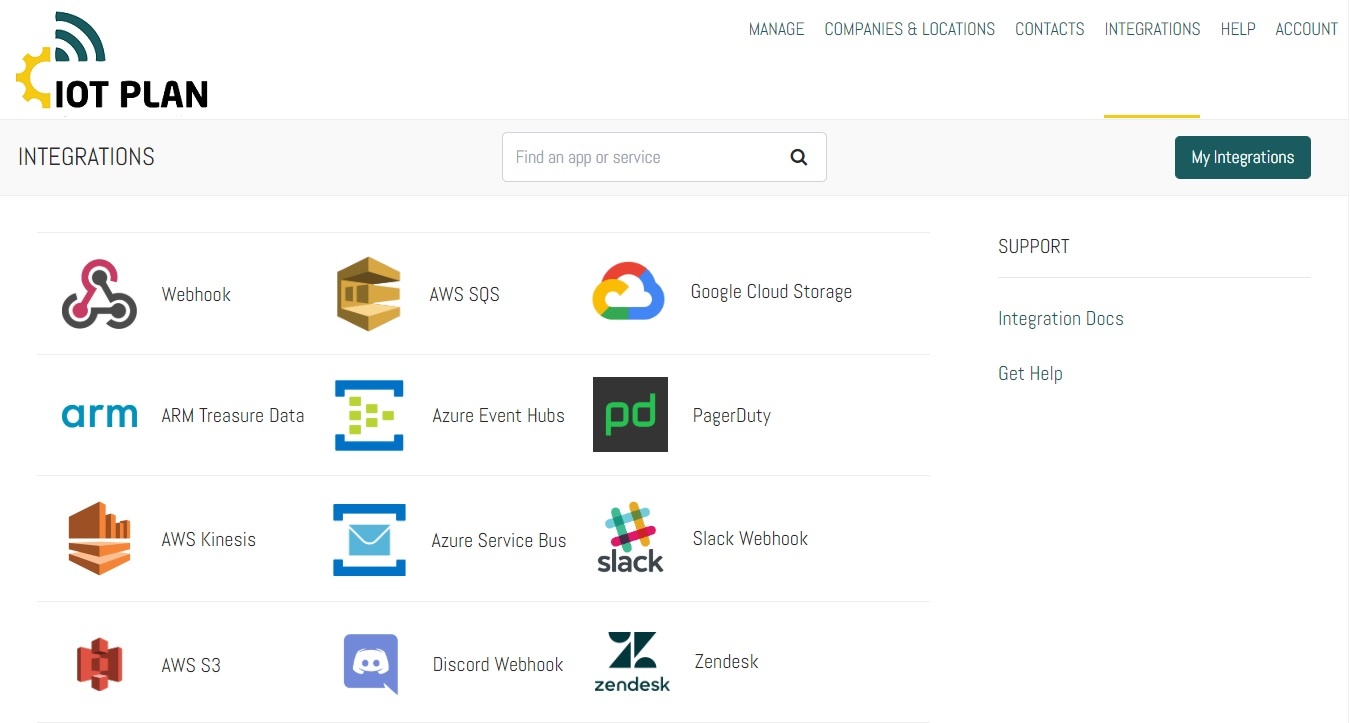Click the search magnifier icon

tap(798, 157)
